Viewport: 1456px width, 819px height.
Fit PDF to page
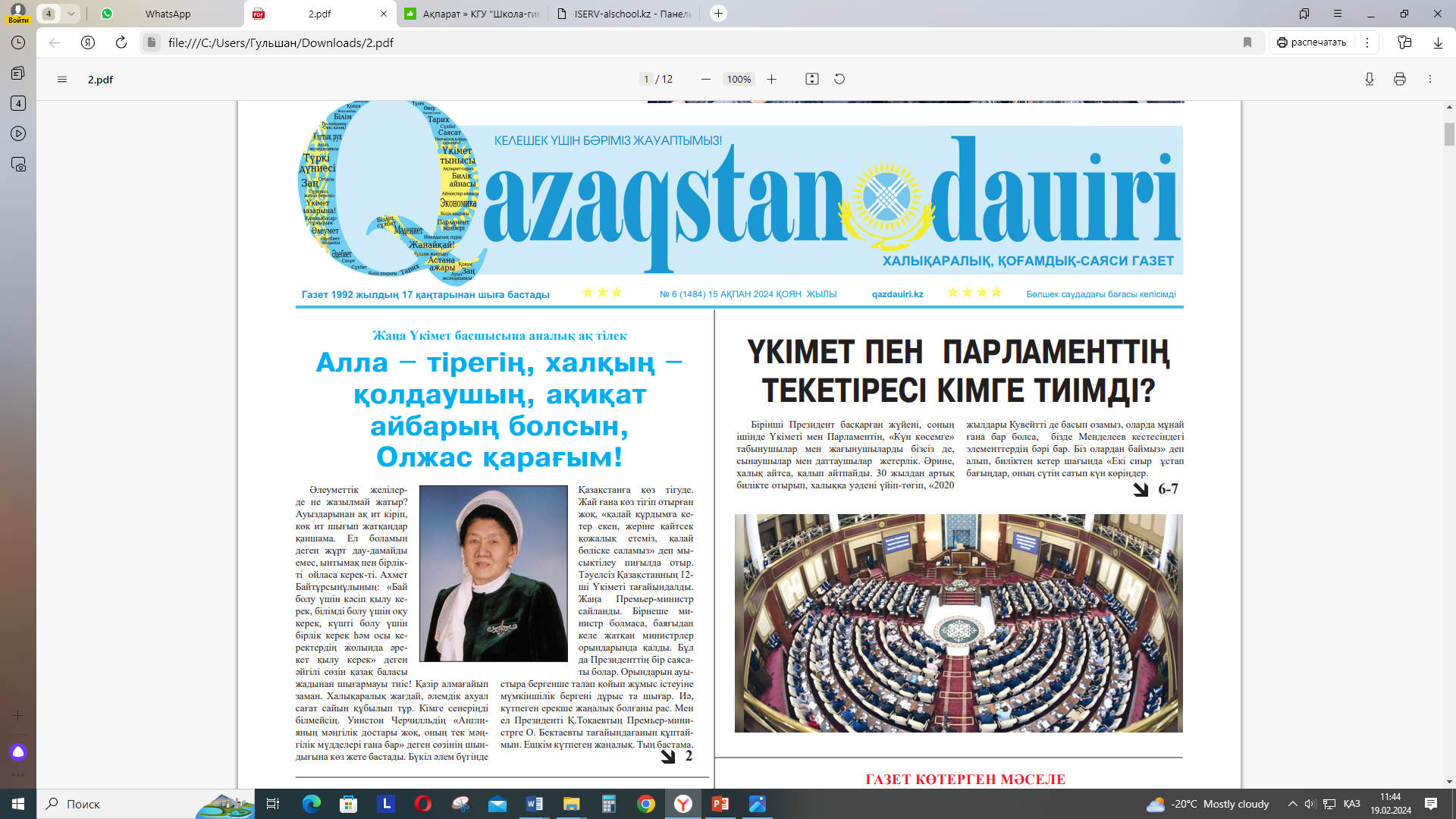[x=812, y=79]
